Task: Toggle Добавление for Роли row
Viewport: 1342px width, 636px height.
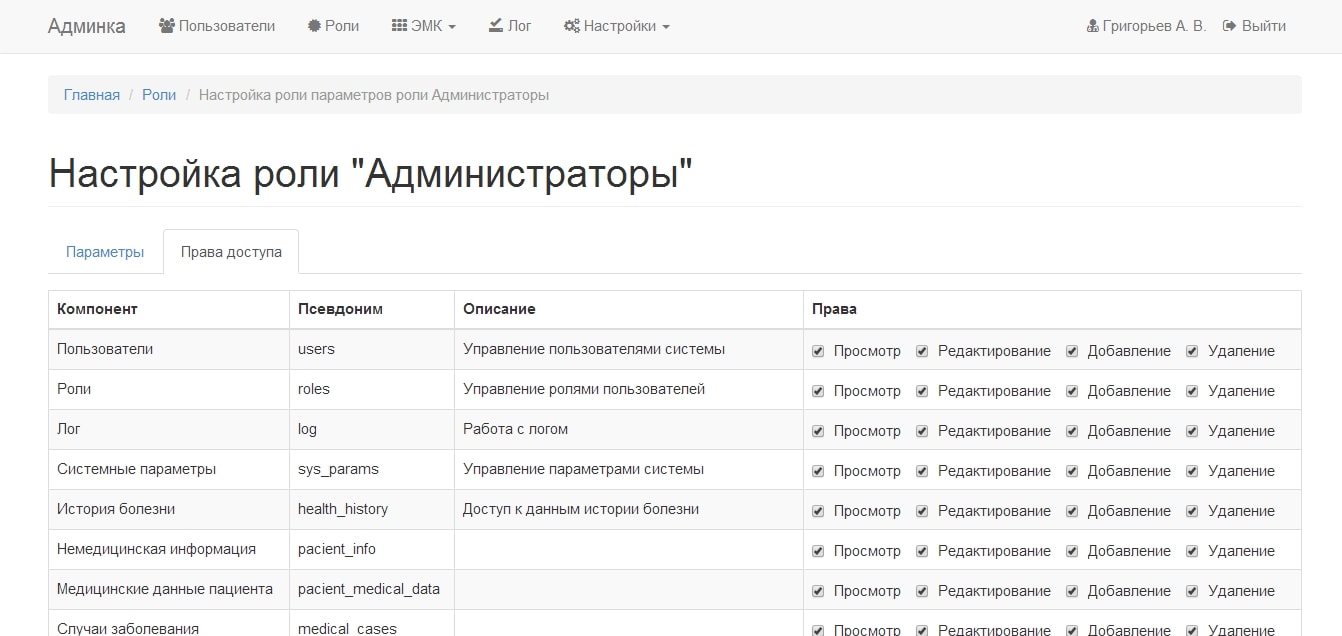Action: point(1072,391)
